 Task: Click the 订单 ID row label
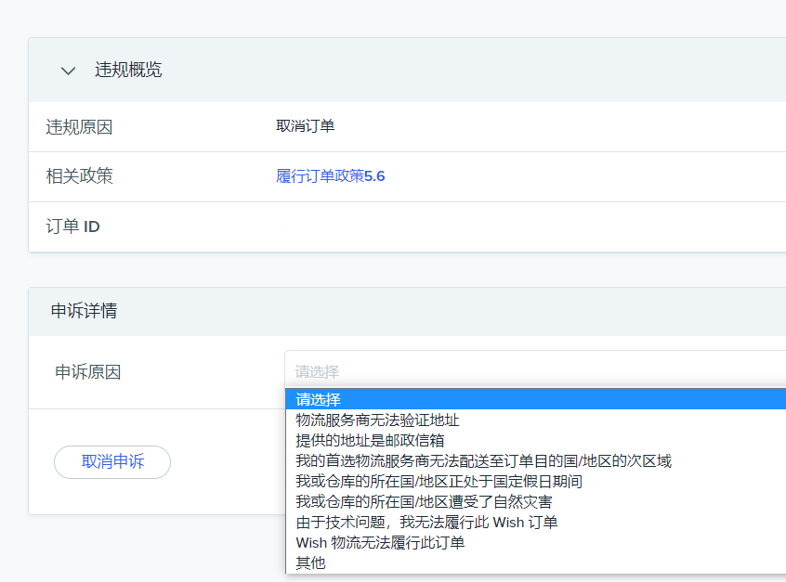tap(73, 227)
